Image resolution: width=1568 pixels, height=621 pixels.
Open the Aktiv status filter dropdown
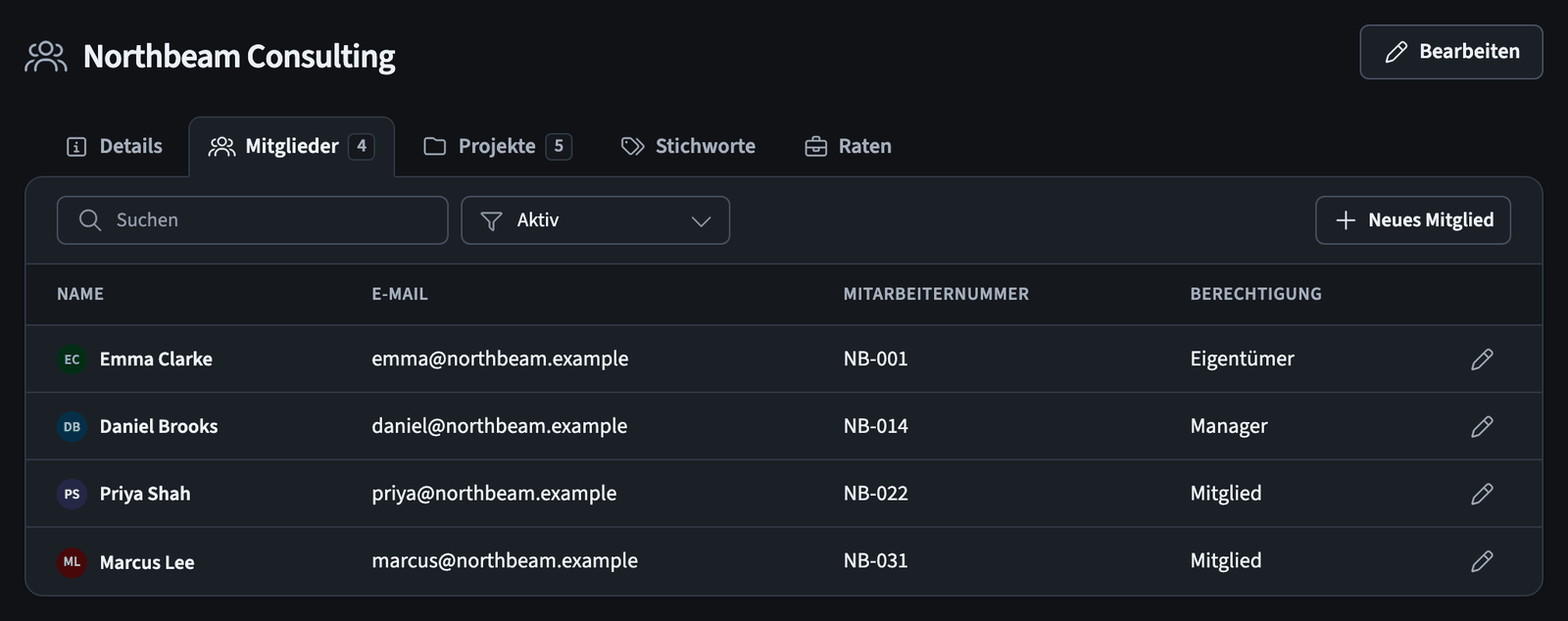coord(596,220)
